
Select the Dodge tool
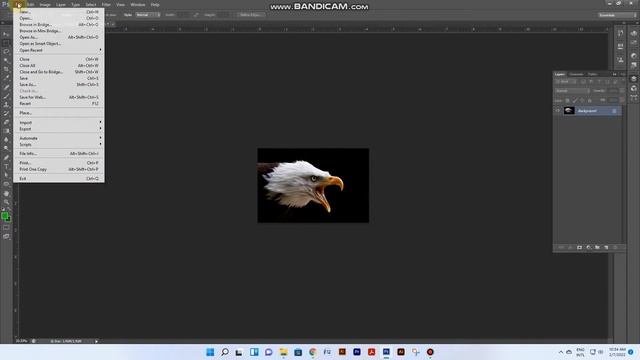pyautogui.click(x=6, y=149)
